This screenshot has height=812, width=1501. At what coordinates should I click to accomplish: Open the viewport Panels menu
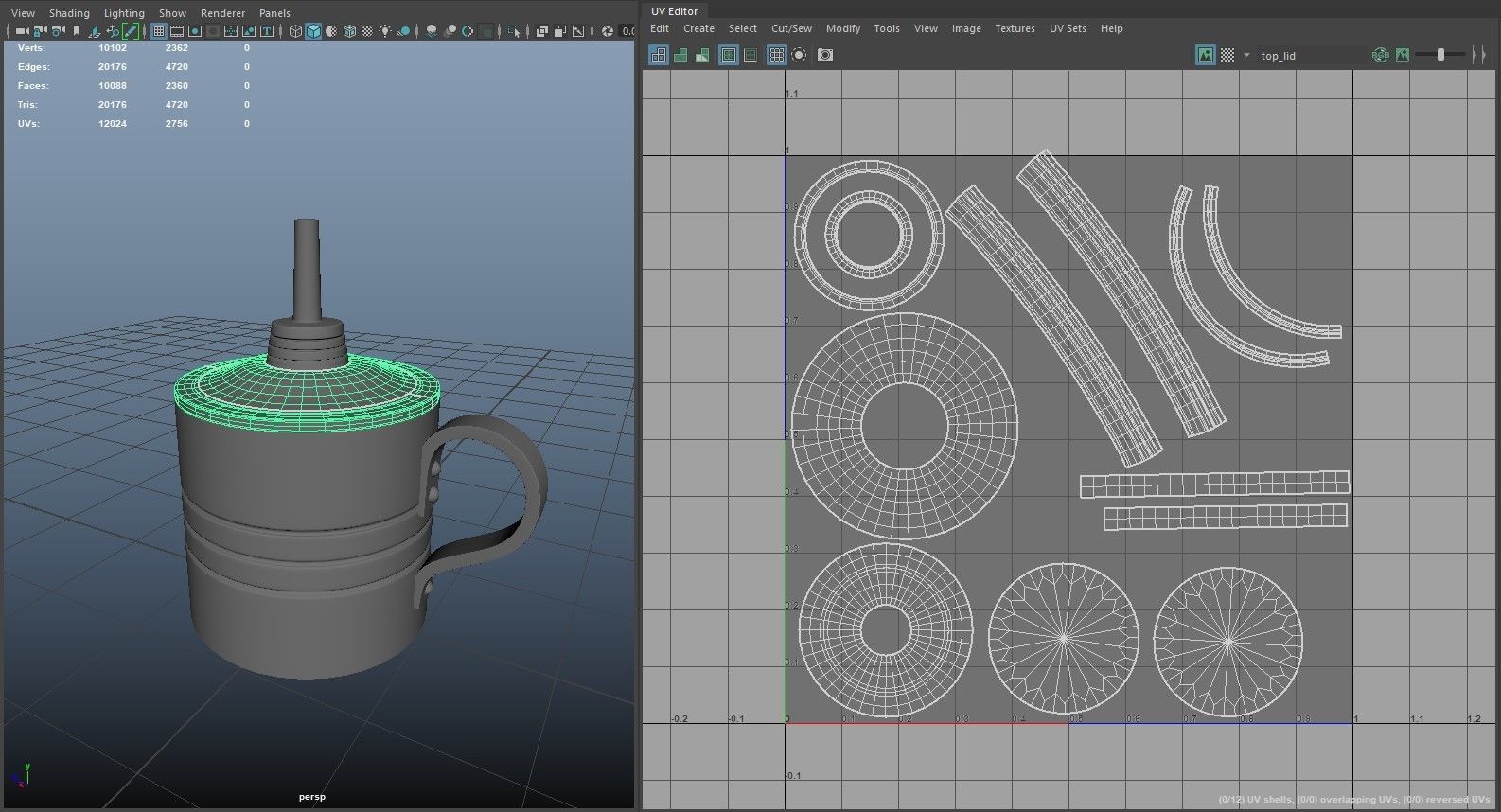[x=274, y=13]
